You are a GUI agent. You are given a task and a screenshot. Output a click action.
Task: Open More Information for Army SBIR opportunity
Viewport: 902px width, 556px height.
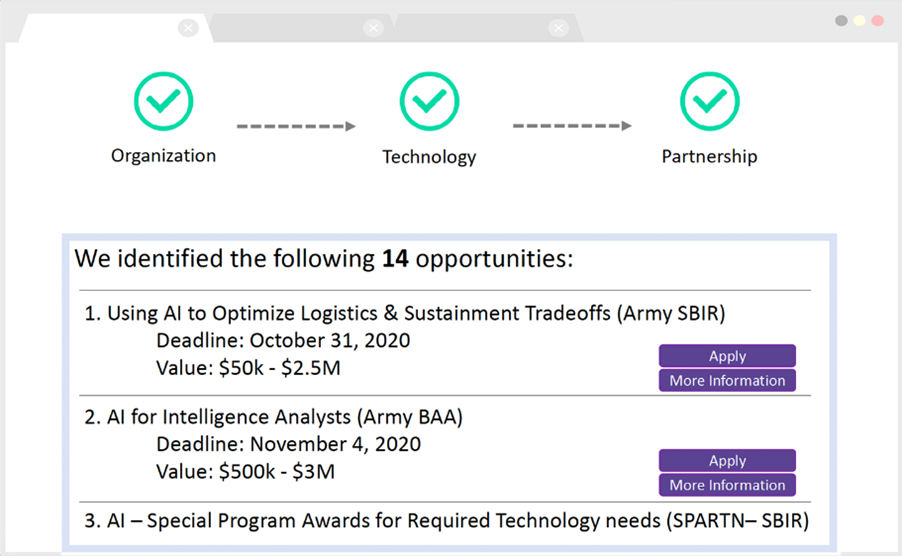(x=727, y=380)
